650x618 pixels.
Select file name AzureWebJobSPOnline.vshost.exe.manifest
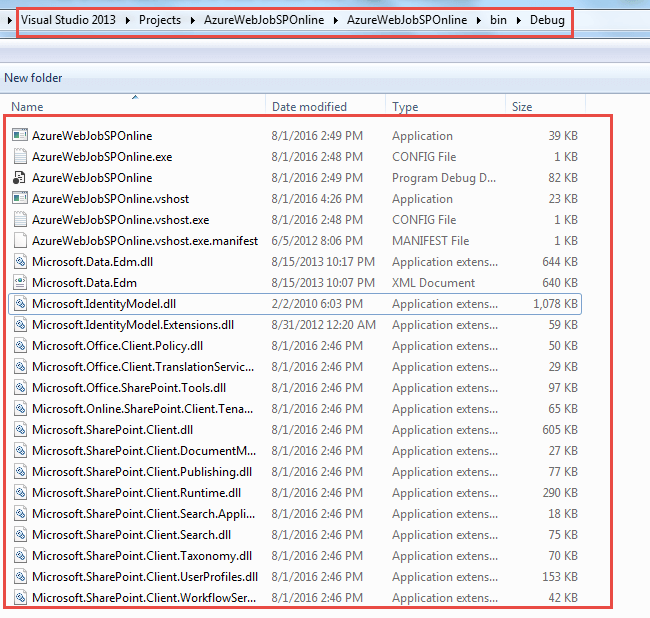pyautogui.click(x=145, y=241)
